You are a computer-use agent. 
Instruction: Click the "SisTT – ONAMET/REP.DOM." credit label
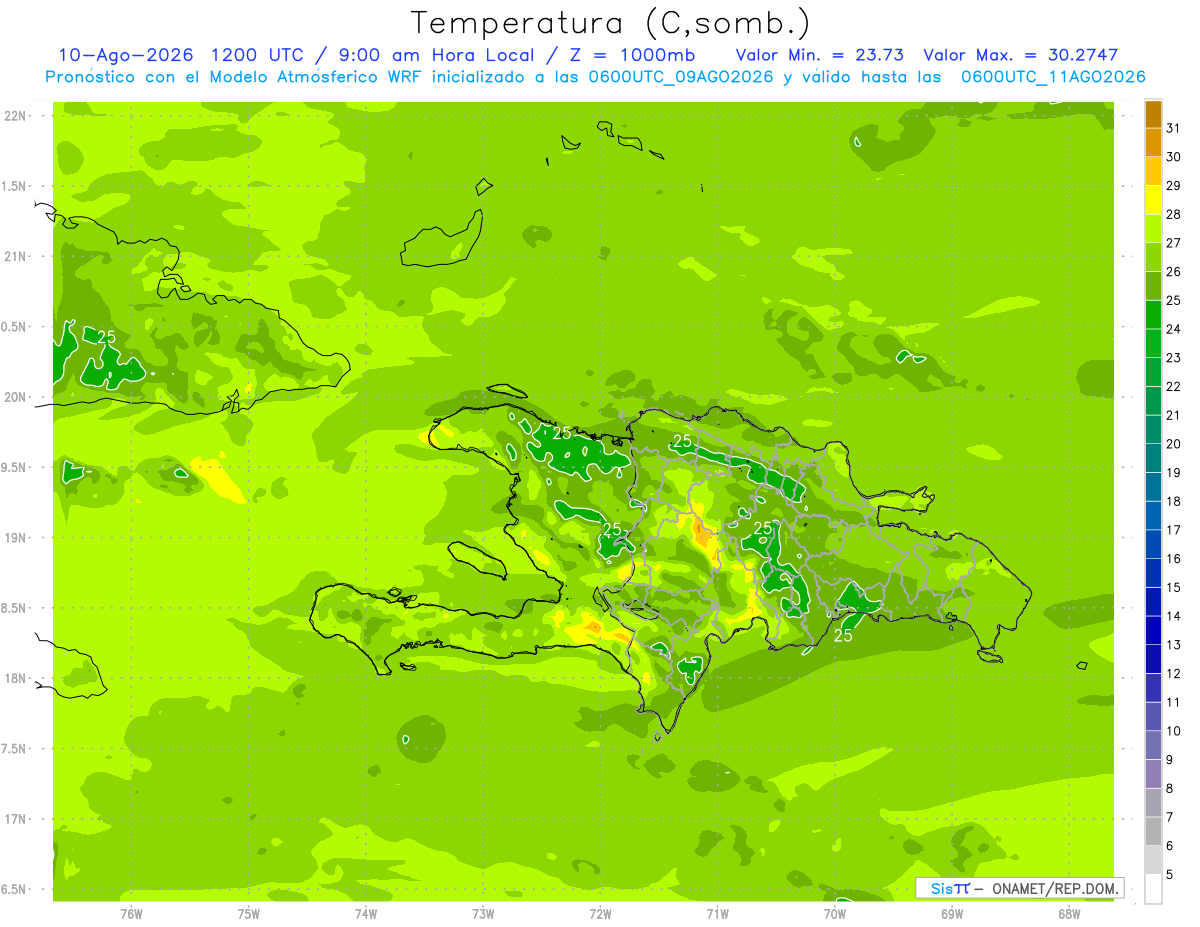[x=1021, y=888]
